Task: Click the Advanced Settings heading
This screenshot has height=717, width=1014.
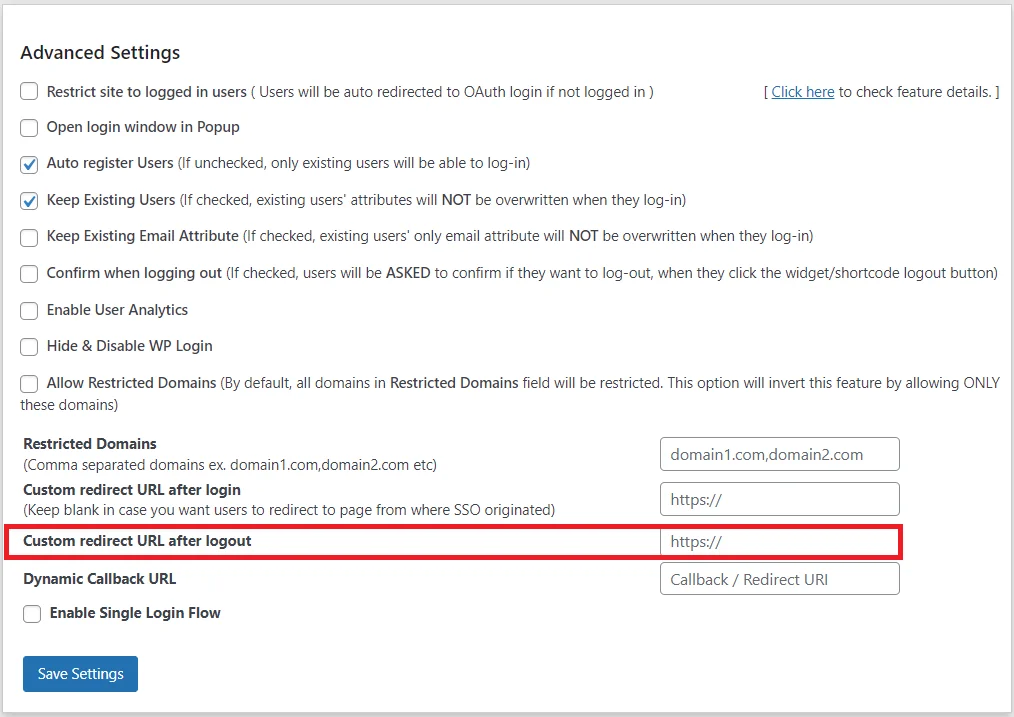Action: (100, 52)
